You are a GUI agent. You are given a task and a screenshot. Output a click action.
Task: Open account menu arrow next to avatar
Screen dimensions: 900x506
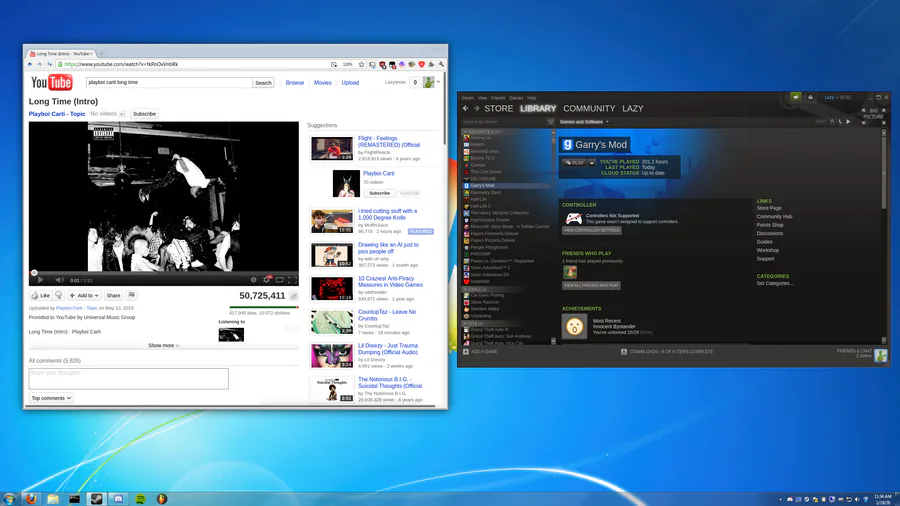point(439,82)
